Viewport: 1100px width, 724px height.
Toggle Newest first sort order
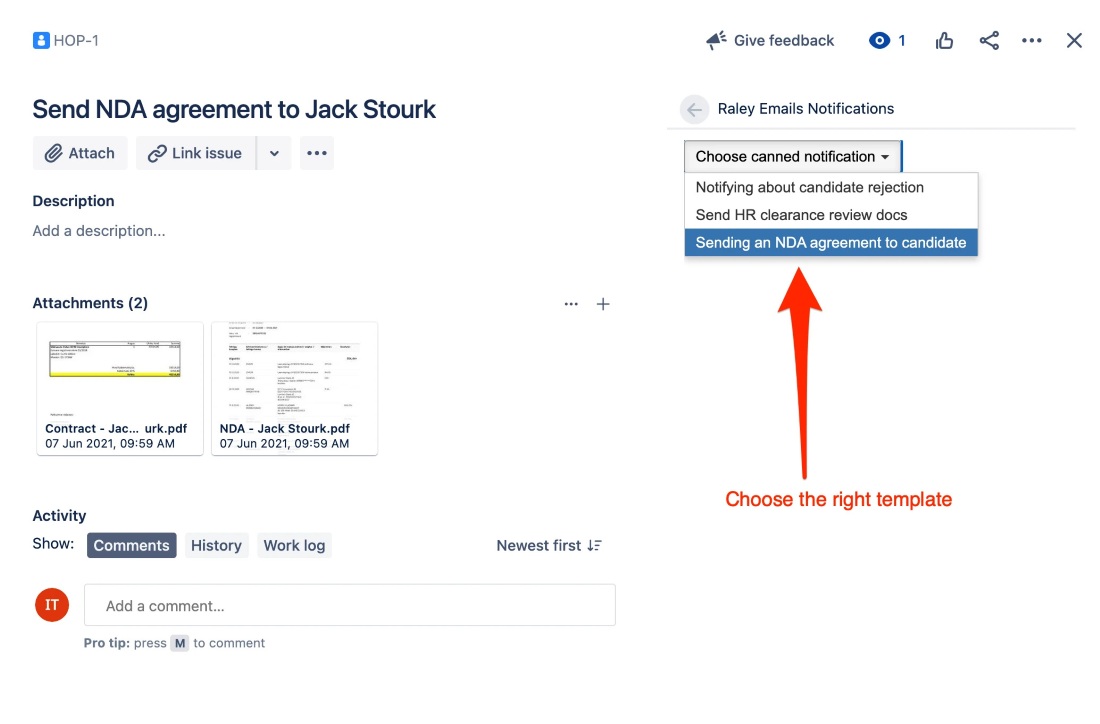point(548,545)
